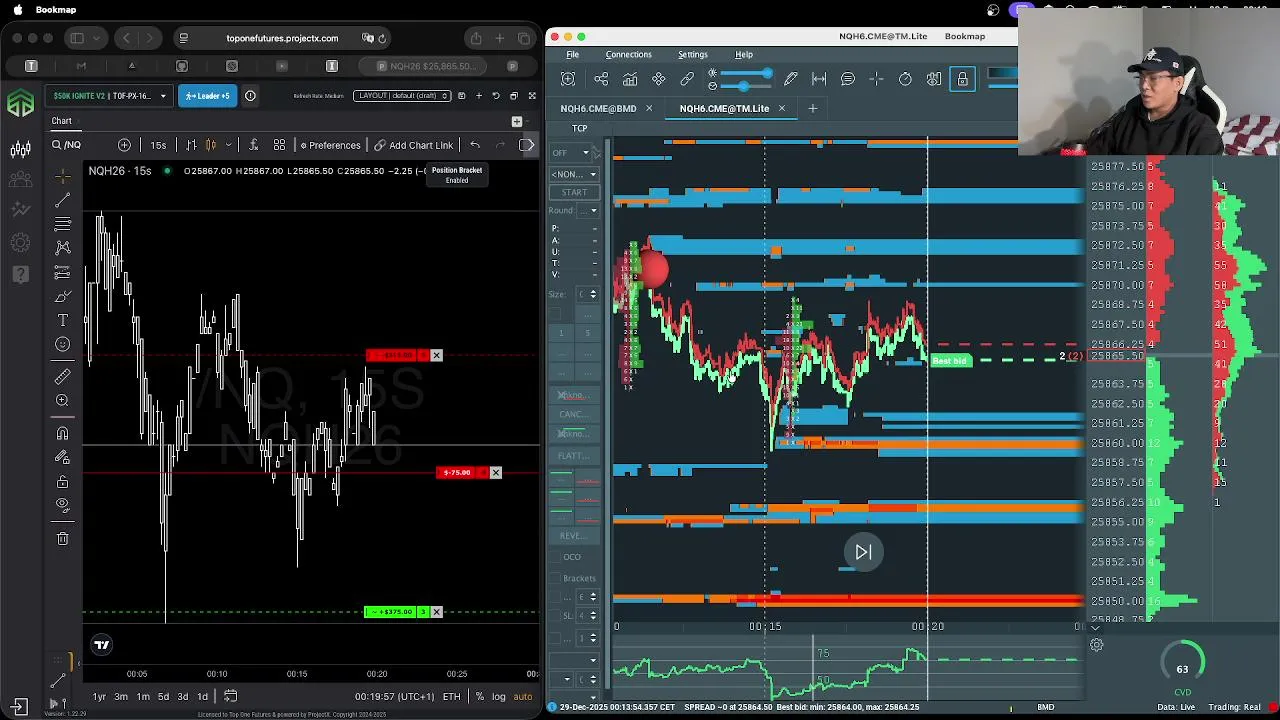Hide all drawings with eye icon
This screenshot has height=720, width=1280.
pyautogui.click(x=62, y=505)
